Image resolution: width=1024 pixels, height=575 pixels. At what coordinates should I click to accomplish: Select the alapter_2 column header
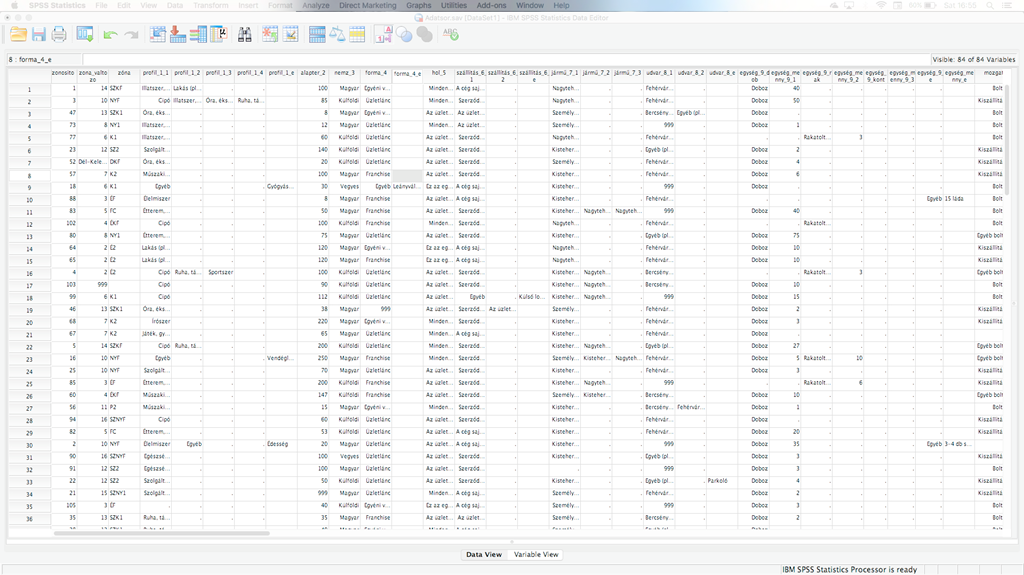point(313,76)
